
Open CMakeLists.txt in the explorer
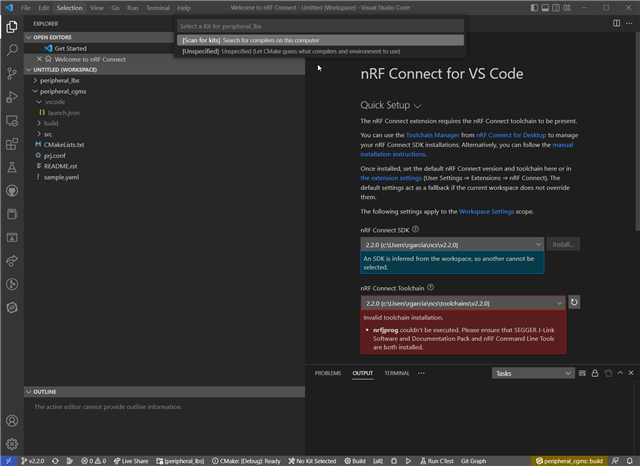click(64, 144)
